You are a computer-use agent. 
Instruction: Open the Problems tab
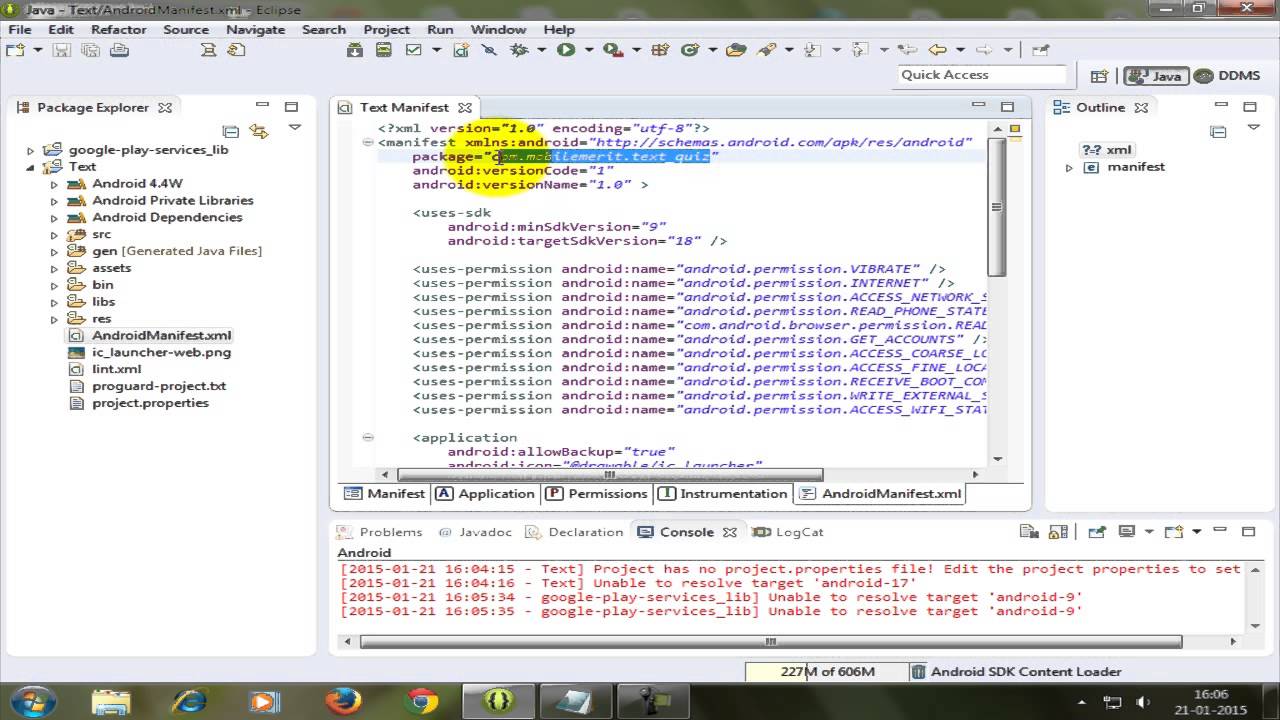[x=381, y=532]
